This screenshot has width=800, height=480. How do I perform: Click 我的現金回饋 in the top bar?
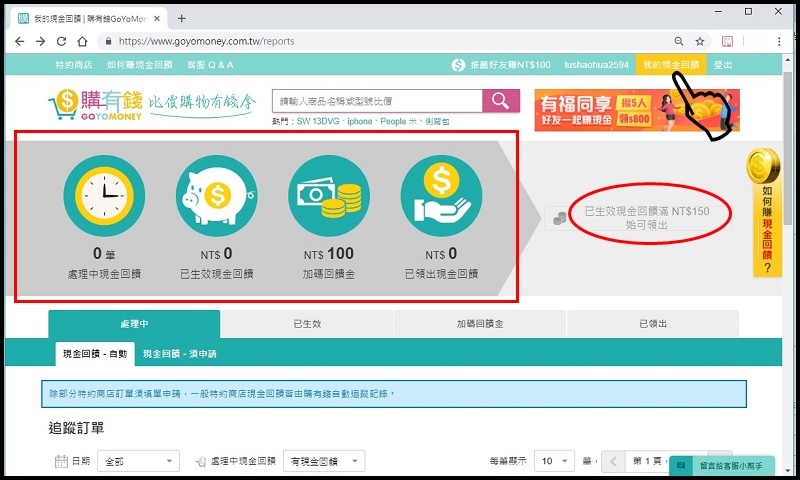pos(670,65)
